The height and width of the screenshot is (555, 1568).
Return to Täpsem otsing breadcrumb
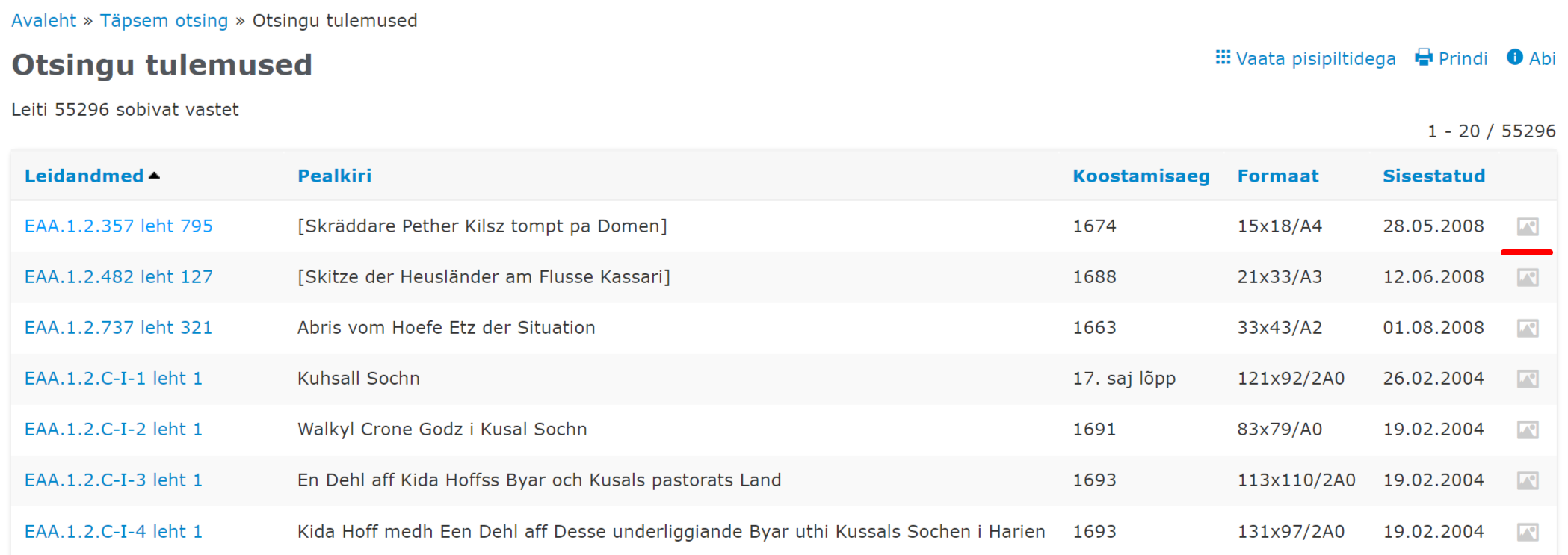click(x=164, y=21)
